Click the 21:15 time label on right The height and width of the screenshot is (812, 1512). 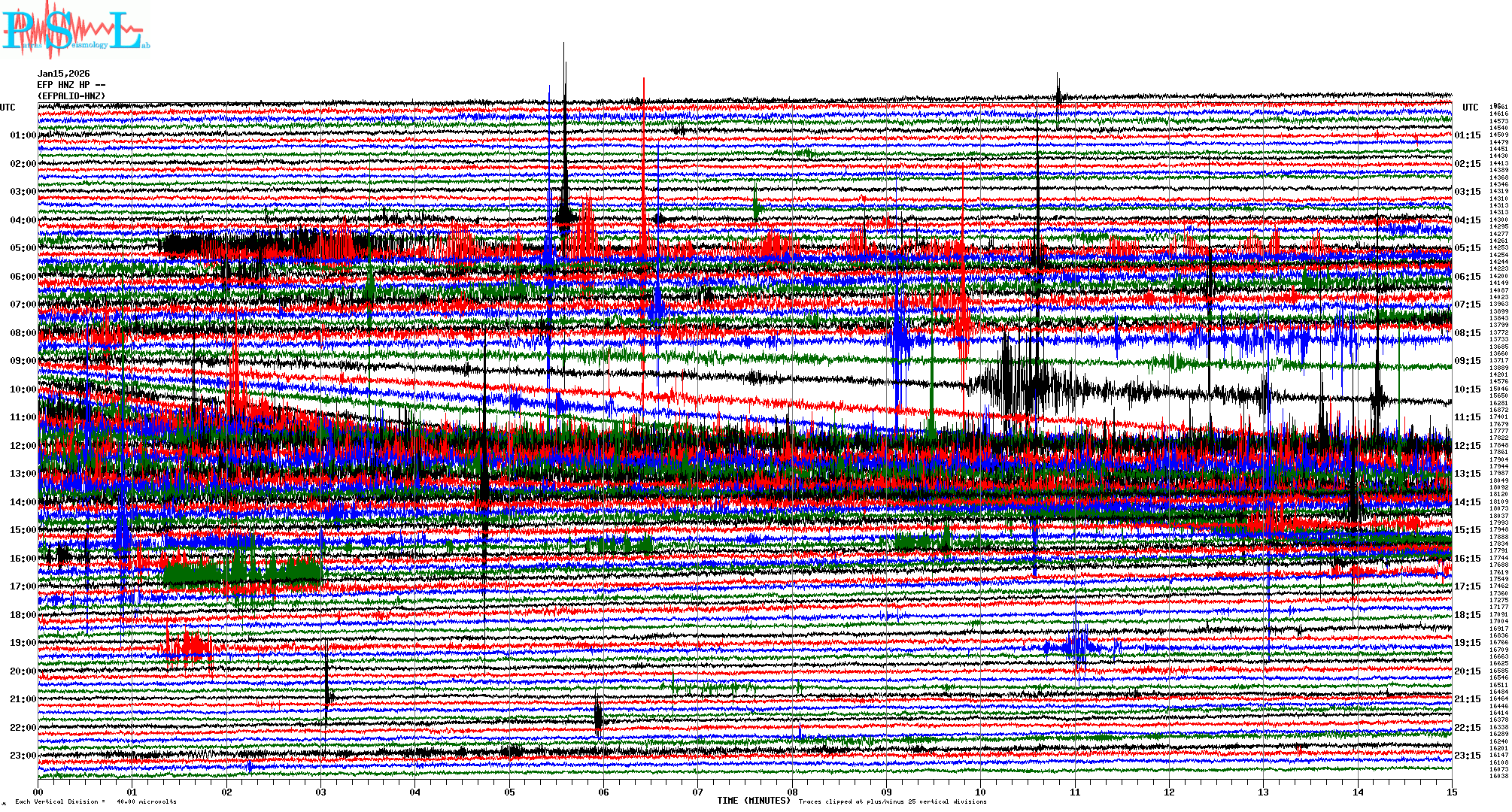1467,699
